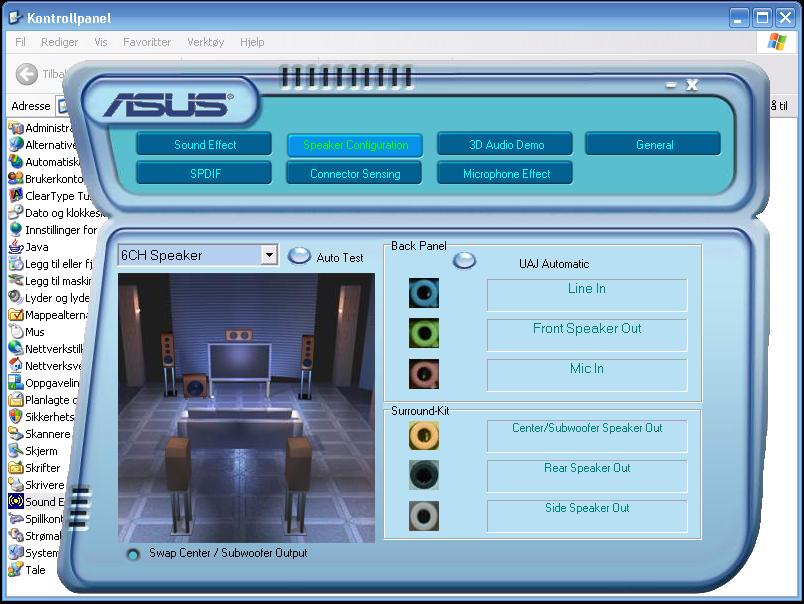804x604 pixels.
Task: Click the Java control panel icon
Action: coord(16,247)
